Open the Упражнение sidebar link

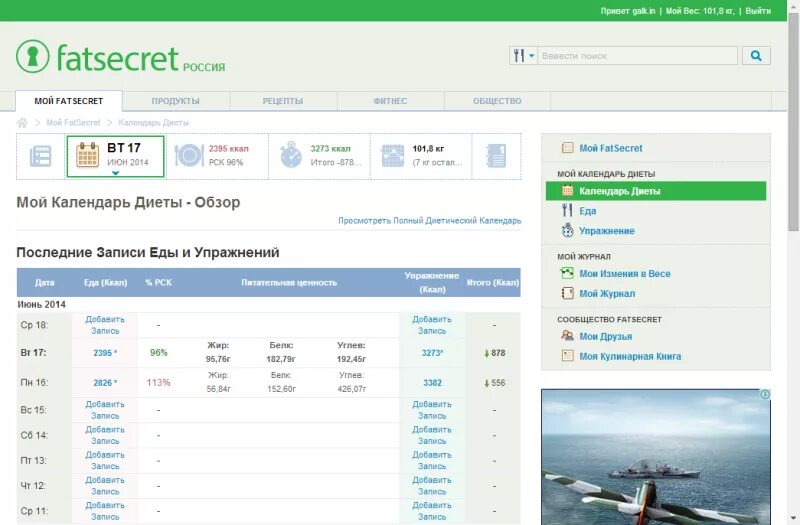(x=607, y=231)
